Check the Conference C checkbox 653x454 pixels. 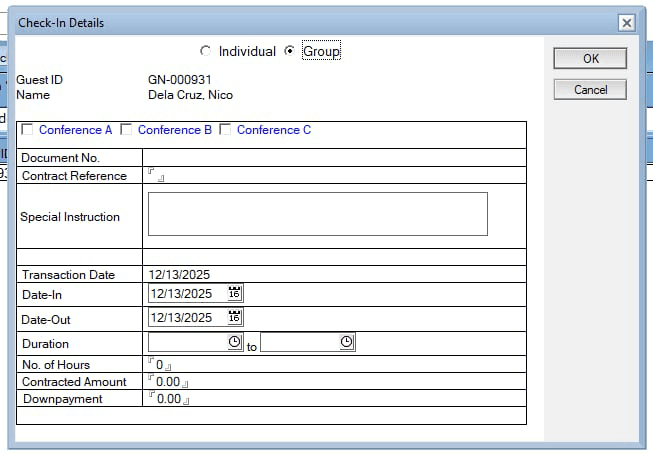point(225,130)
